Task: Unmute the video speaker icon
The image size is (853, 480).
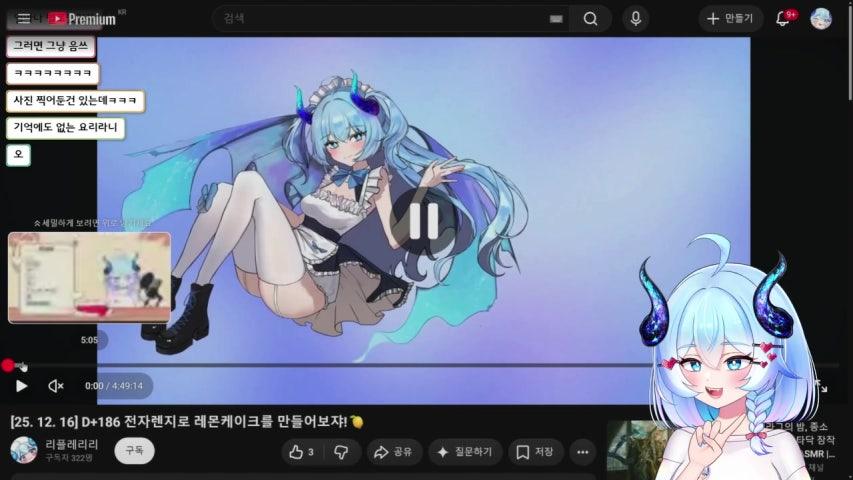Action: coord(55,386)
